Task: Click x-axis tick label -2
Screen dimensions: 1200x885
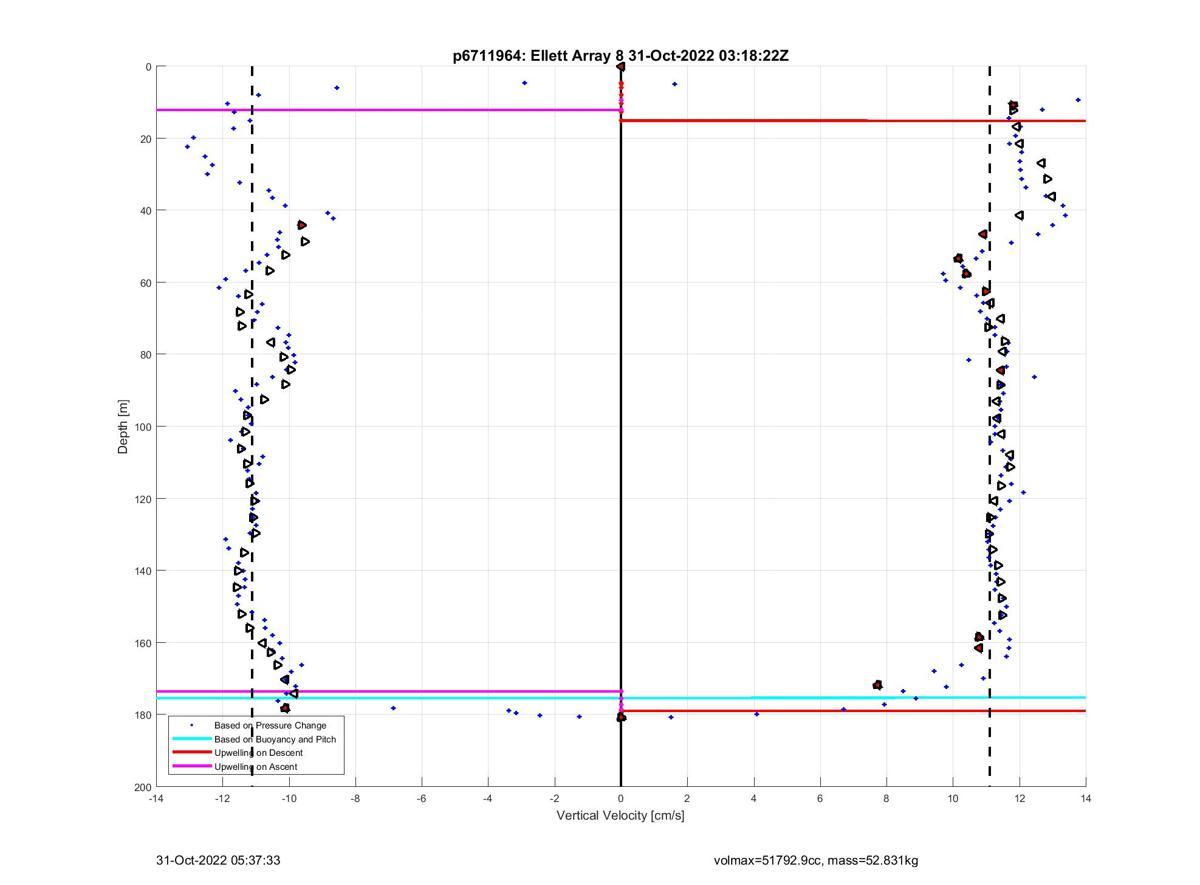Action: click(x=554, y=798)
